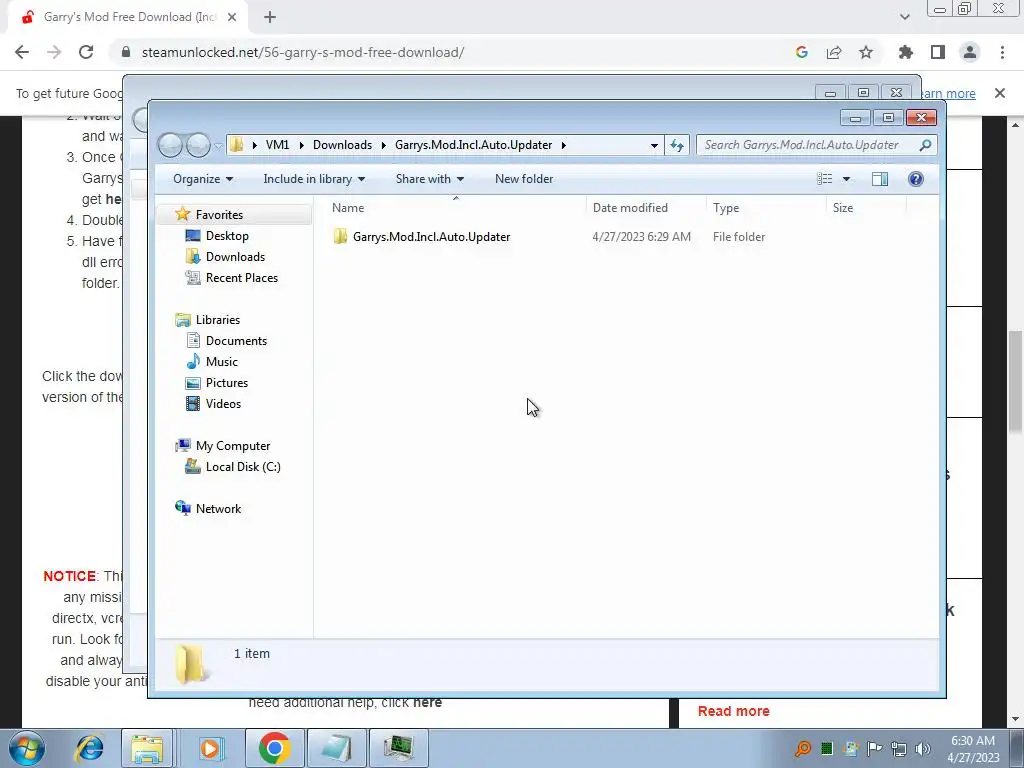
Task: Open the Explorer help question mark icon
Action: pos(916,179)
